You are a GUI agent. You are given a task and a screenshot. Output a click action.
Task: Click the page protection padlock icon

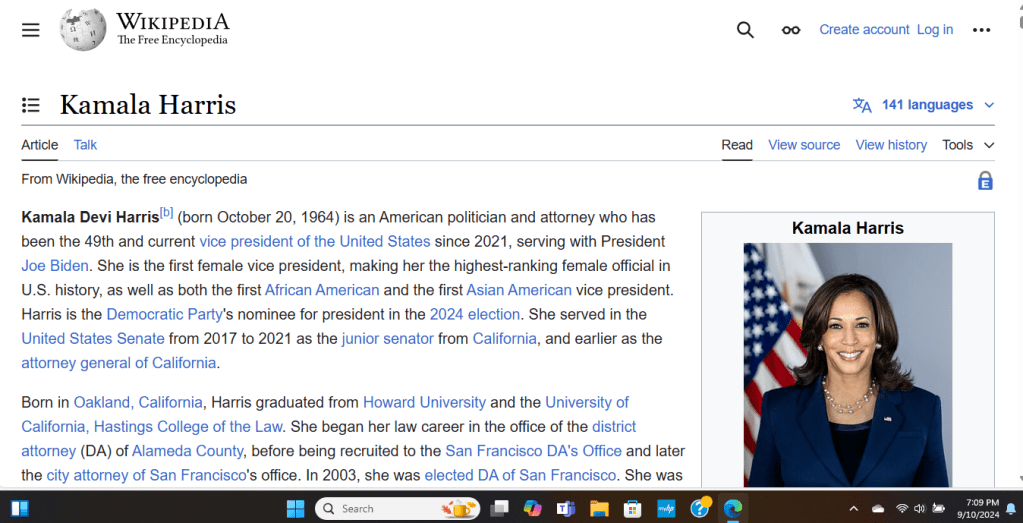point(985,181)
